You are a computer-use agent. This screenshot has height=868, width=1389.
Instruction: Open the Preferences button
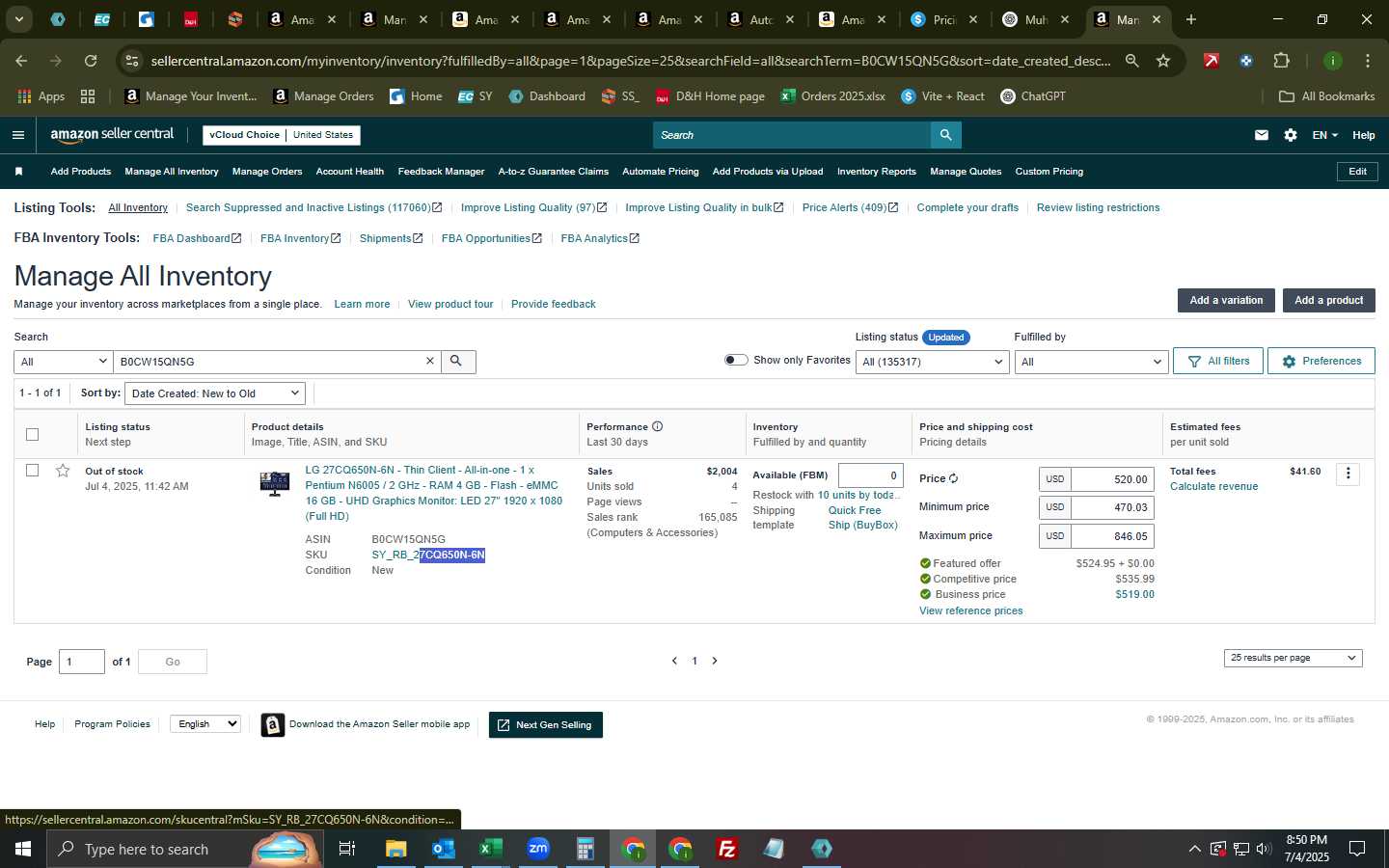[x=1321, y=361]
